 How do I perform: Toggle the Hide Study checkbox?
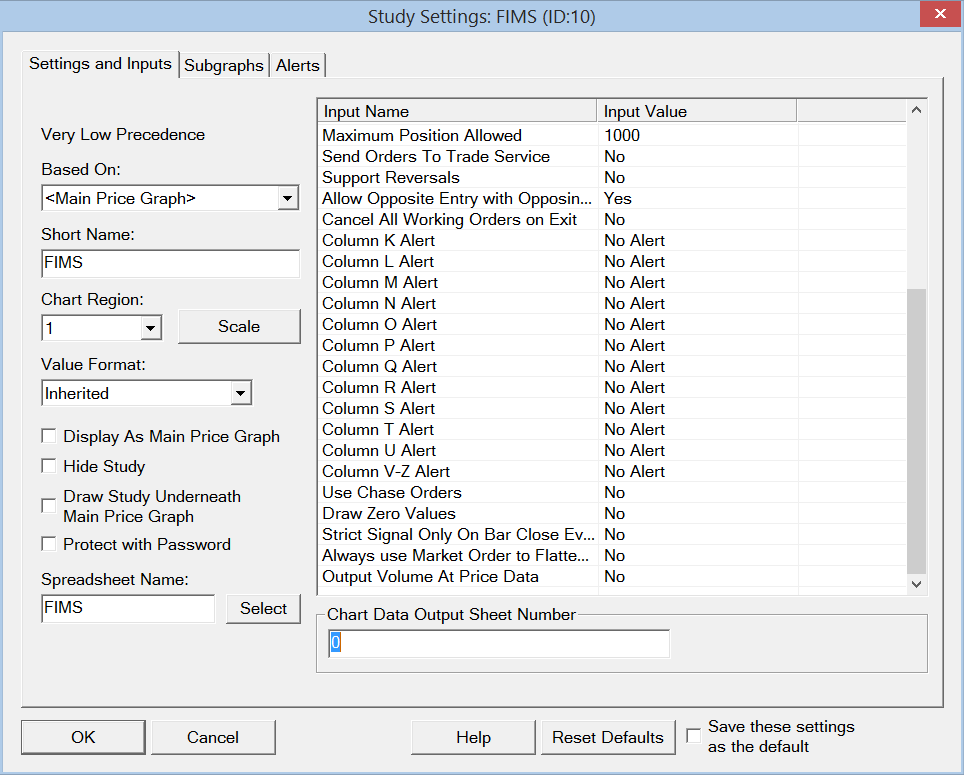click(x=48, y=466)
